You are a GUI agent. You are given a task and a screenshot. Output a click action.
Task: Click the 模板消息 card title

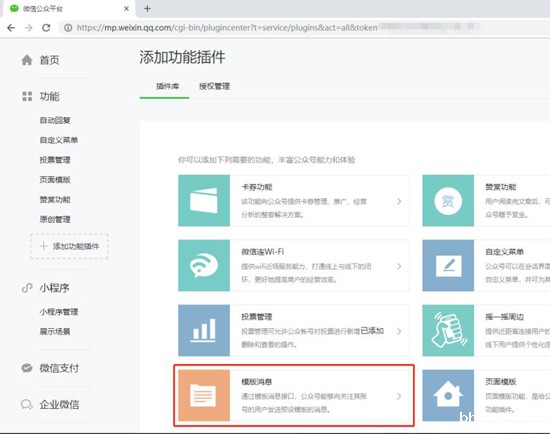click(x=257, y=382)
